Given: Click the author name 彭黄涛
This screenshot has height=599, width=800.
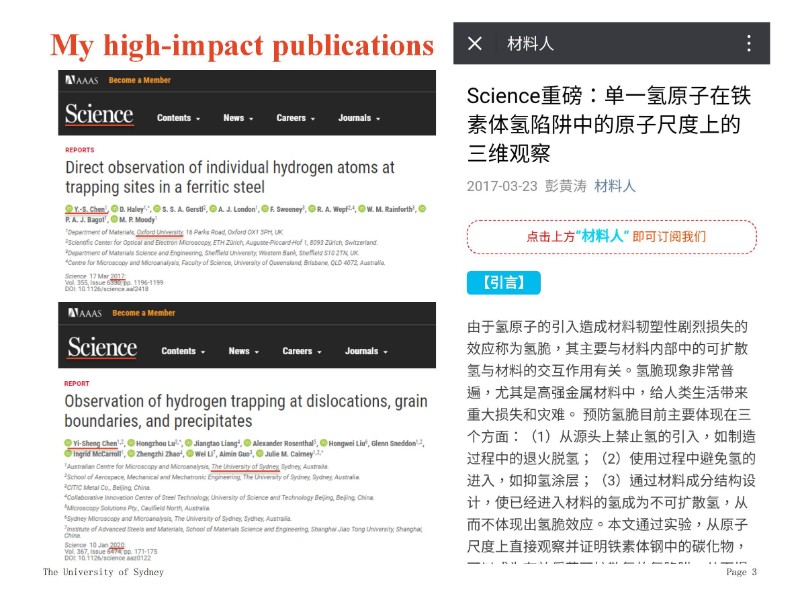Looking at the screenshot, I should [566, 186].
